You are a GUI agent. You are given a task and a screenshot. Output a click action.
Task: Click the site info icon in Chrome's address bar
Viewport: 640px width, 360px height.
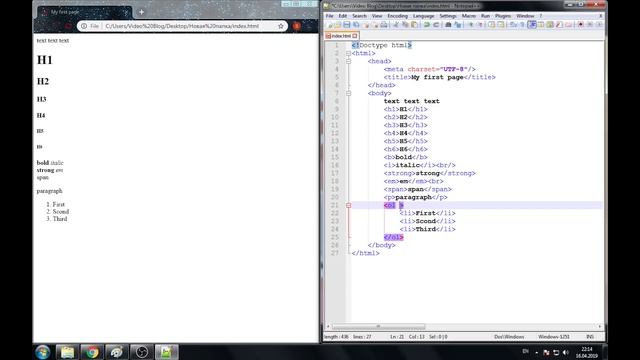pos(84,26)
